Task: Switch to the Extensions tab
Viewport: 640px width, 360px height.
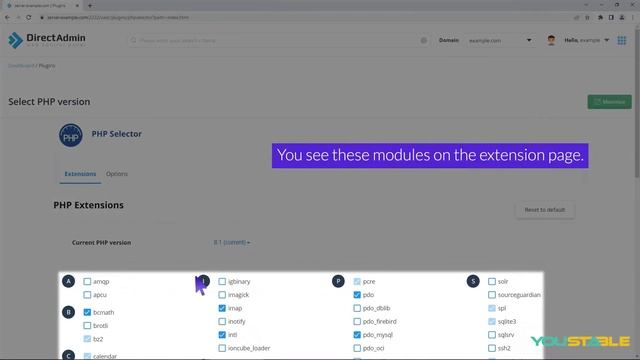Action: (80, 174)
